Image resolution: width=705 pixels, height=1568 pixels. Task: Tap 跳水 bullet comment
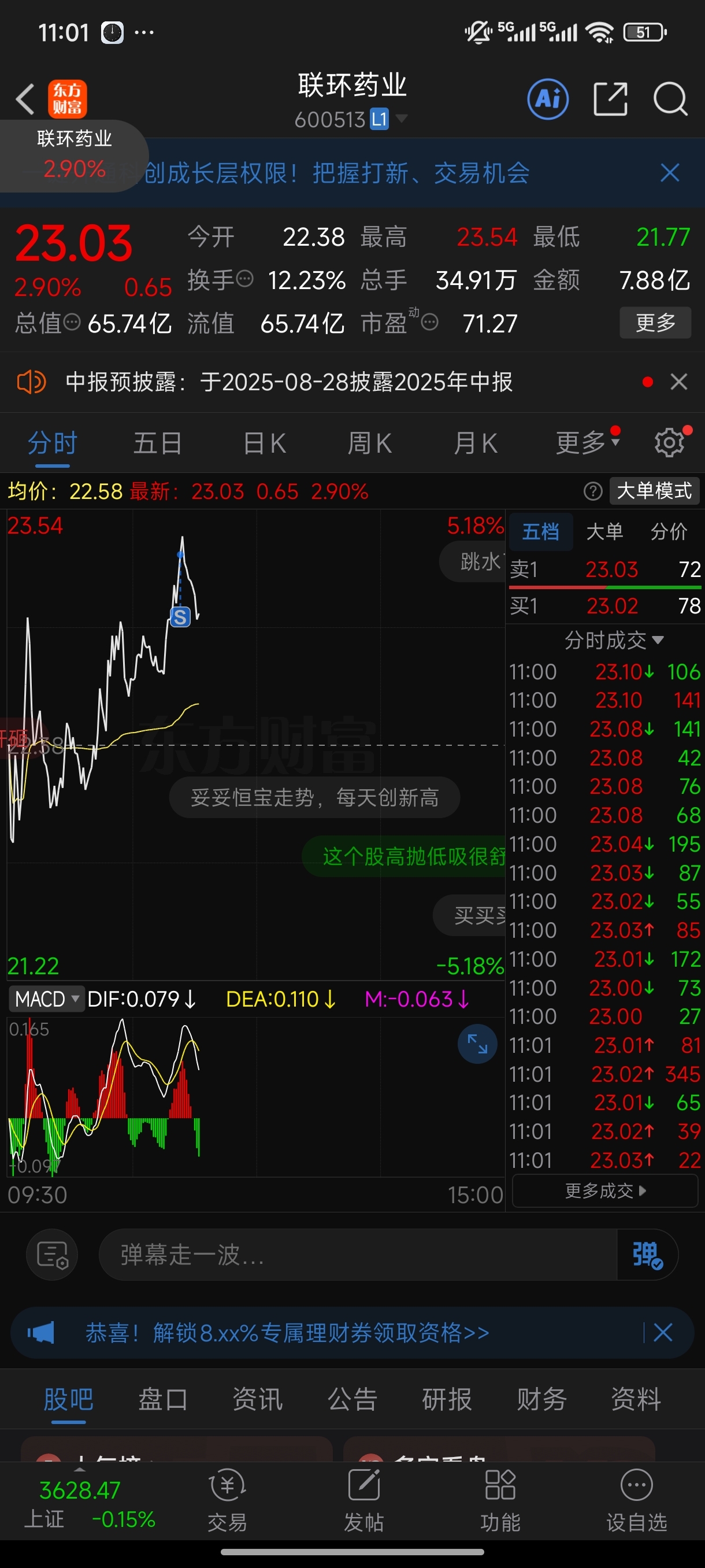473,561
